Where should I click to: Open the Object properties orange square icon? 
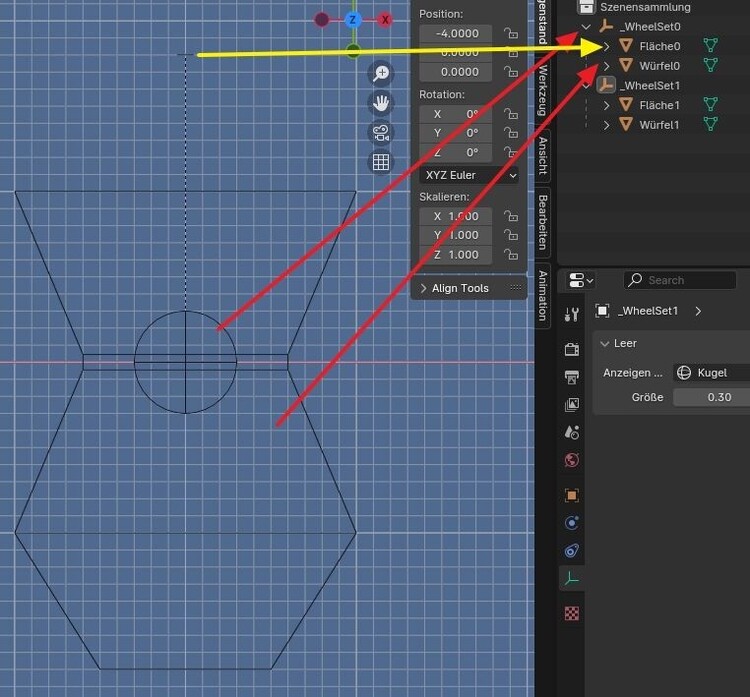pyautogui.click(x=572, y=495)
